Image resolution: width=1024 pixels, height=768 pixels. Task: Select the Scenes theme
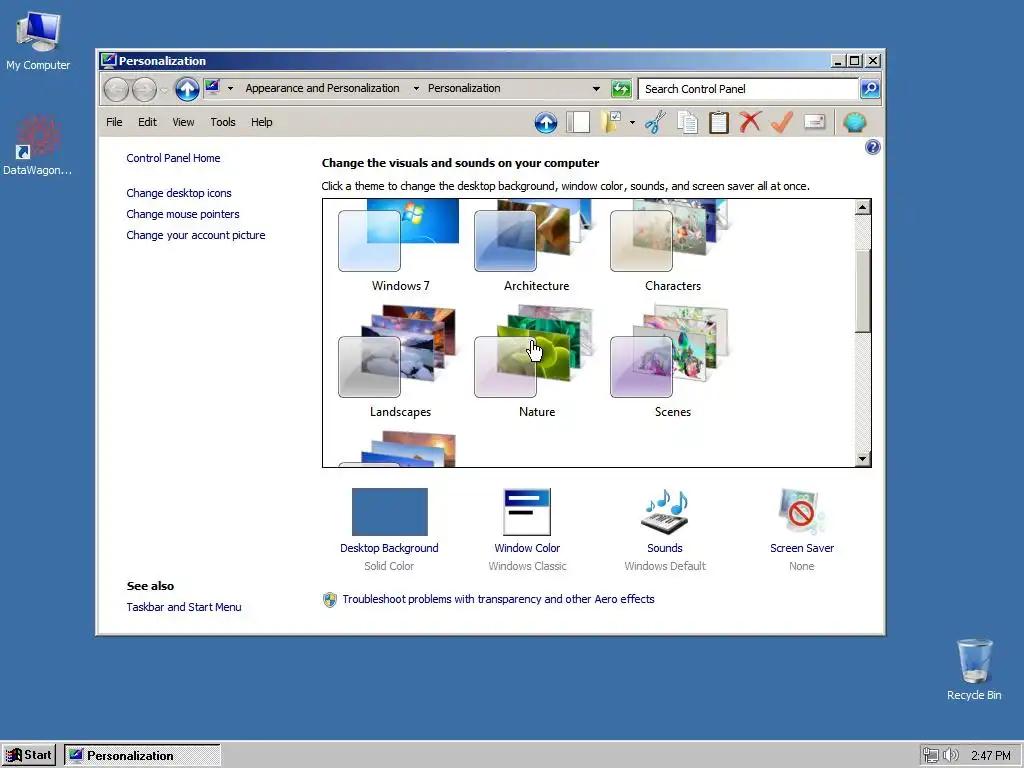pyautogui.click(x=672, y=361)
